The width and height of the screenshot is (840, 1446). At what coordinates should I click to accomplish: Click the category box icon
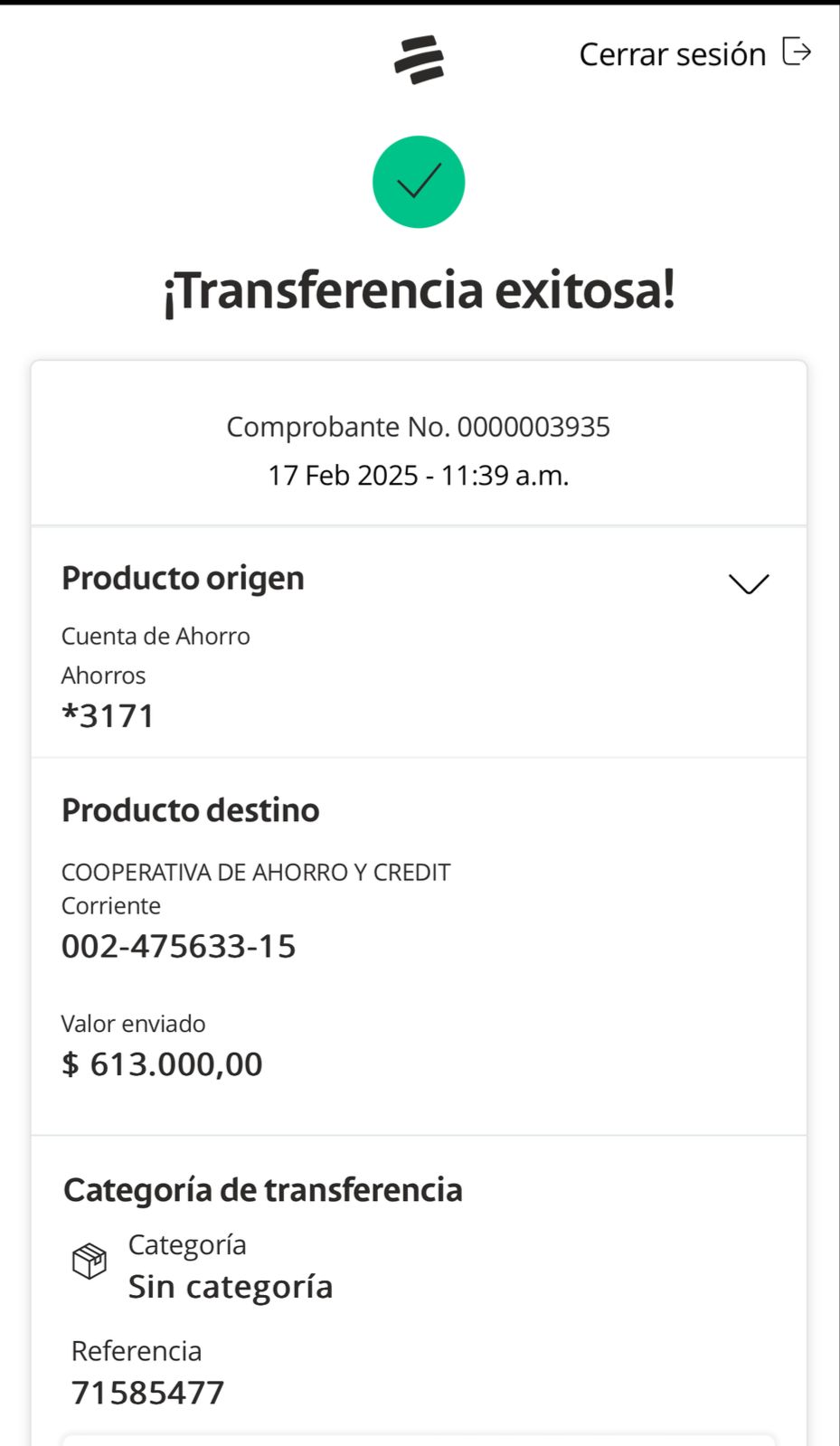pos(90,1260)
